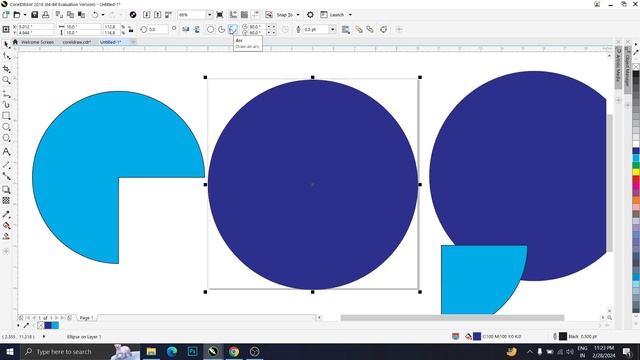The image size is (640, 360).
Task: Toggle the Show guidelines button
Action: pyautogui.click(x=256, y=15)
